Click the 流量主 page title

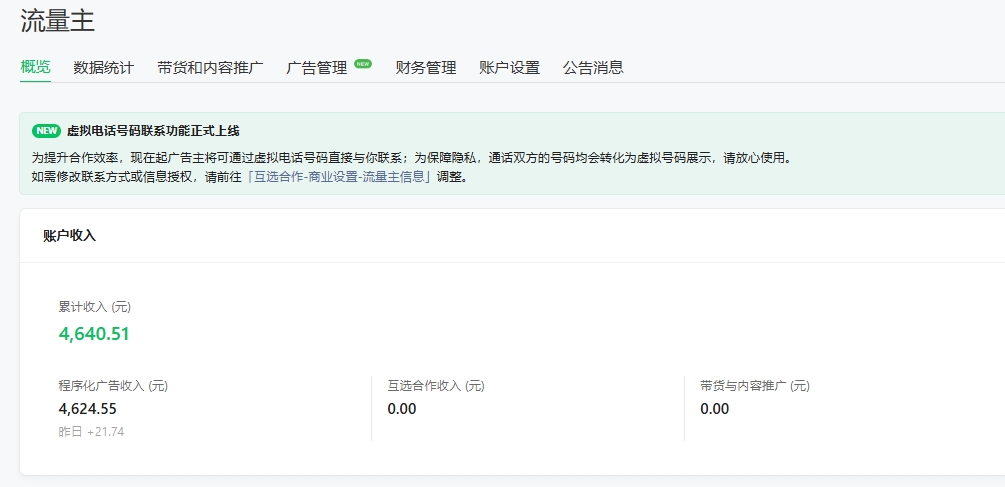coord(58,20)
